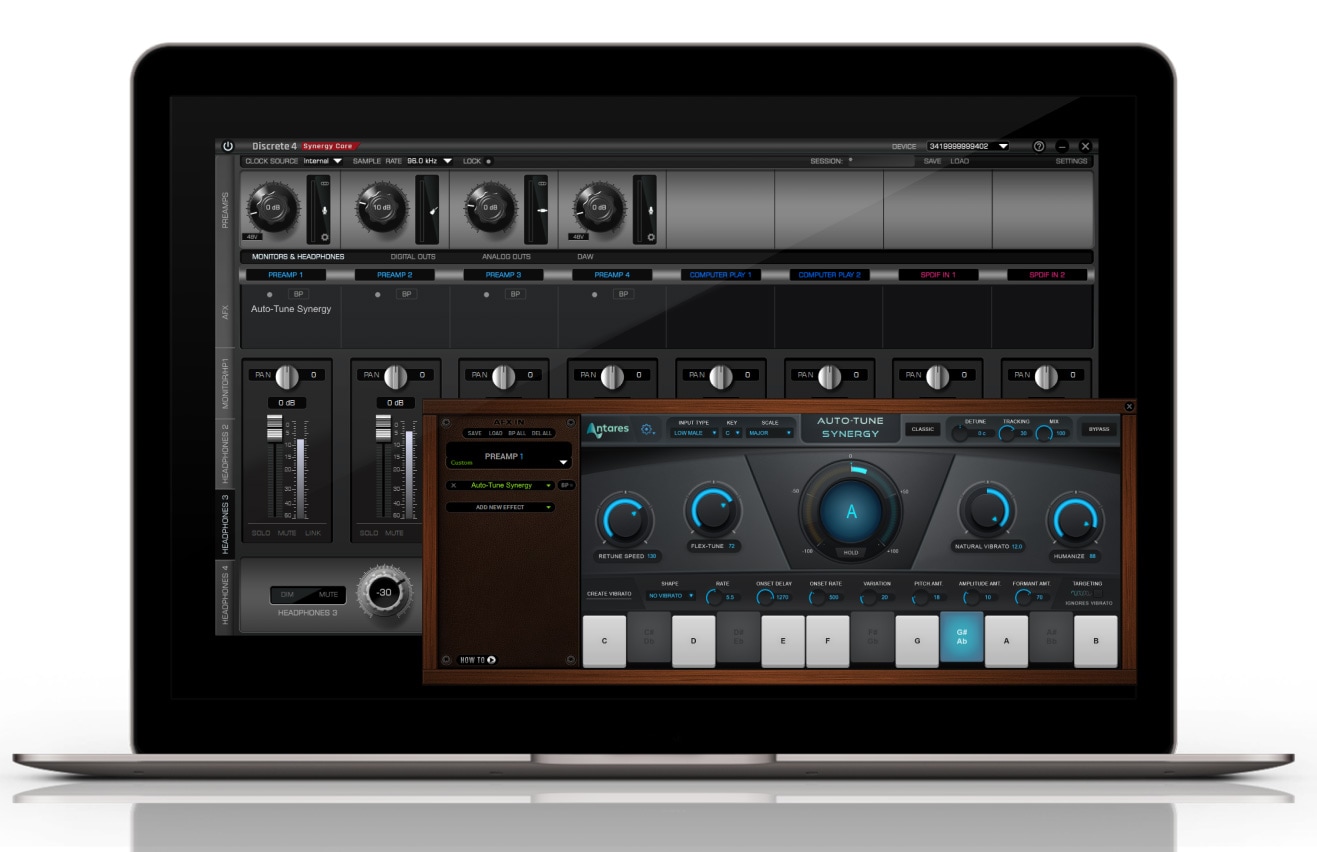
Task: Toggle BP bypass on Preamp 2 AFX
Action: click(406, 294)
